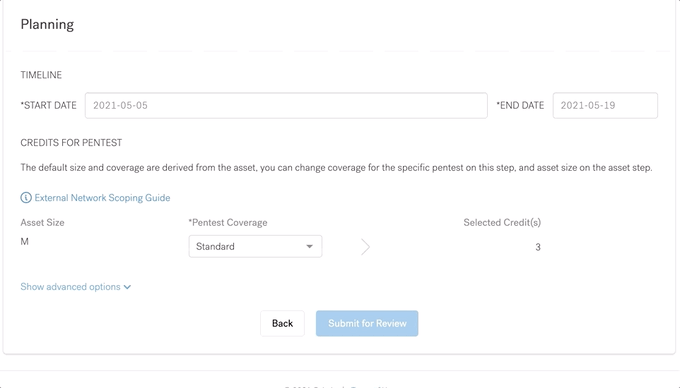680x388 pixels.
Task: Click the Back button
Action: click(x=282, y=323)
